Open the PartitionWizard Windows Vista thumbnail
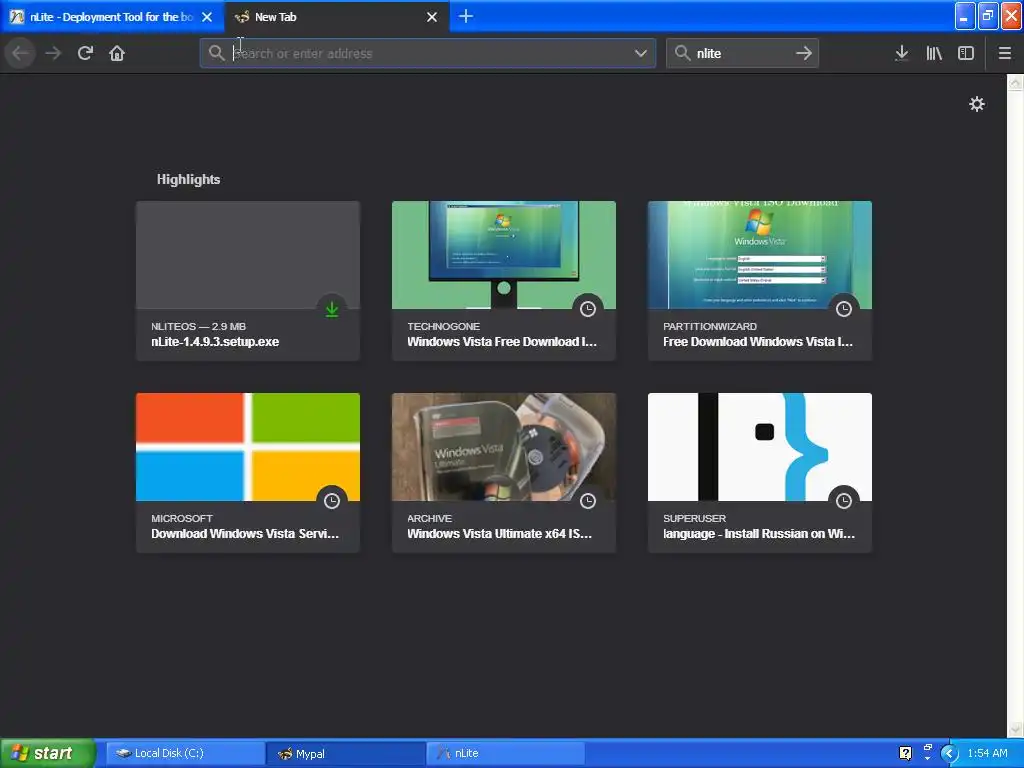Image resolution: width=1024 pixels, height=768 pixels. coord(760,255)
